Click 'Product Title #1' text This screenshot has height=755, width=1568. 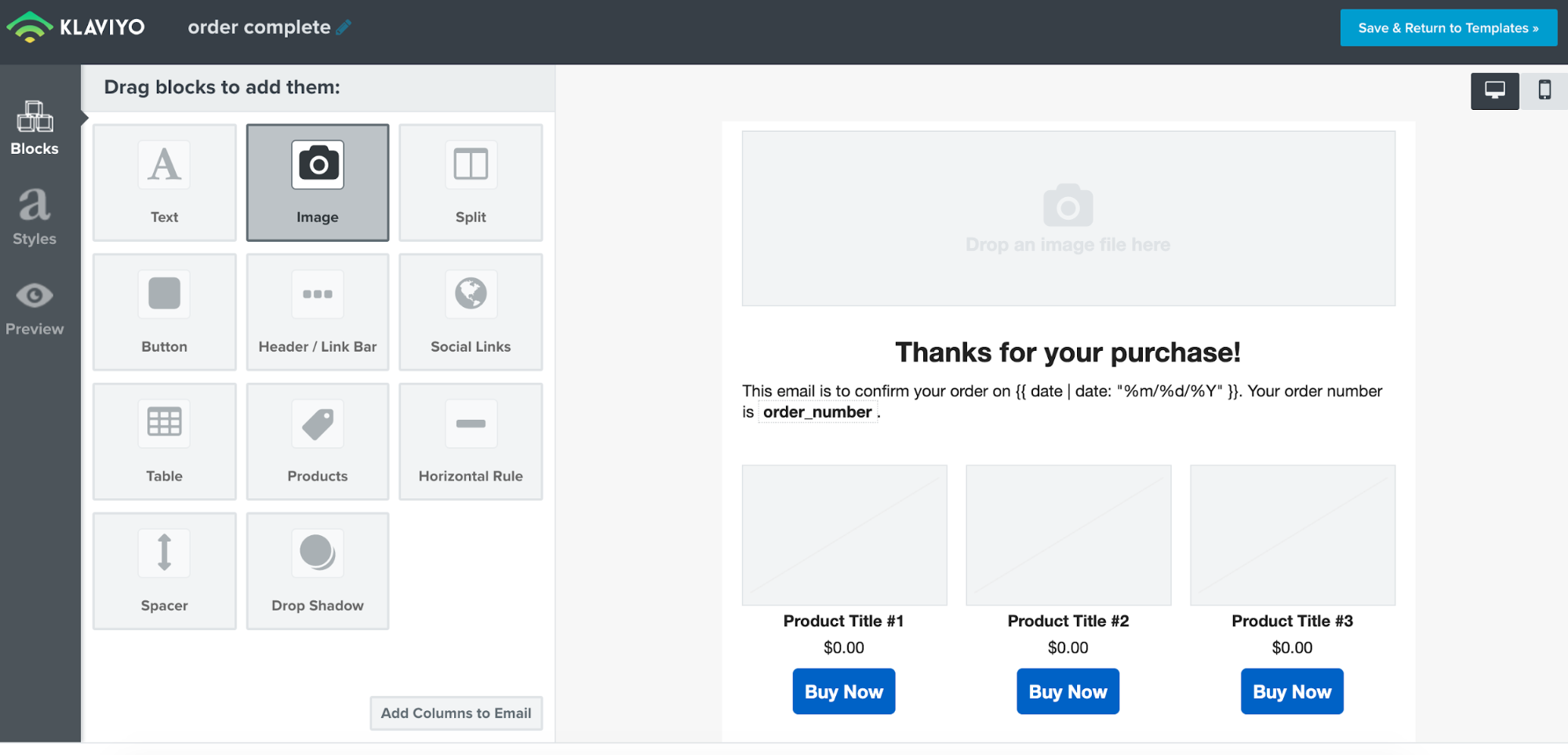[844, 621]
